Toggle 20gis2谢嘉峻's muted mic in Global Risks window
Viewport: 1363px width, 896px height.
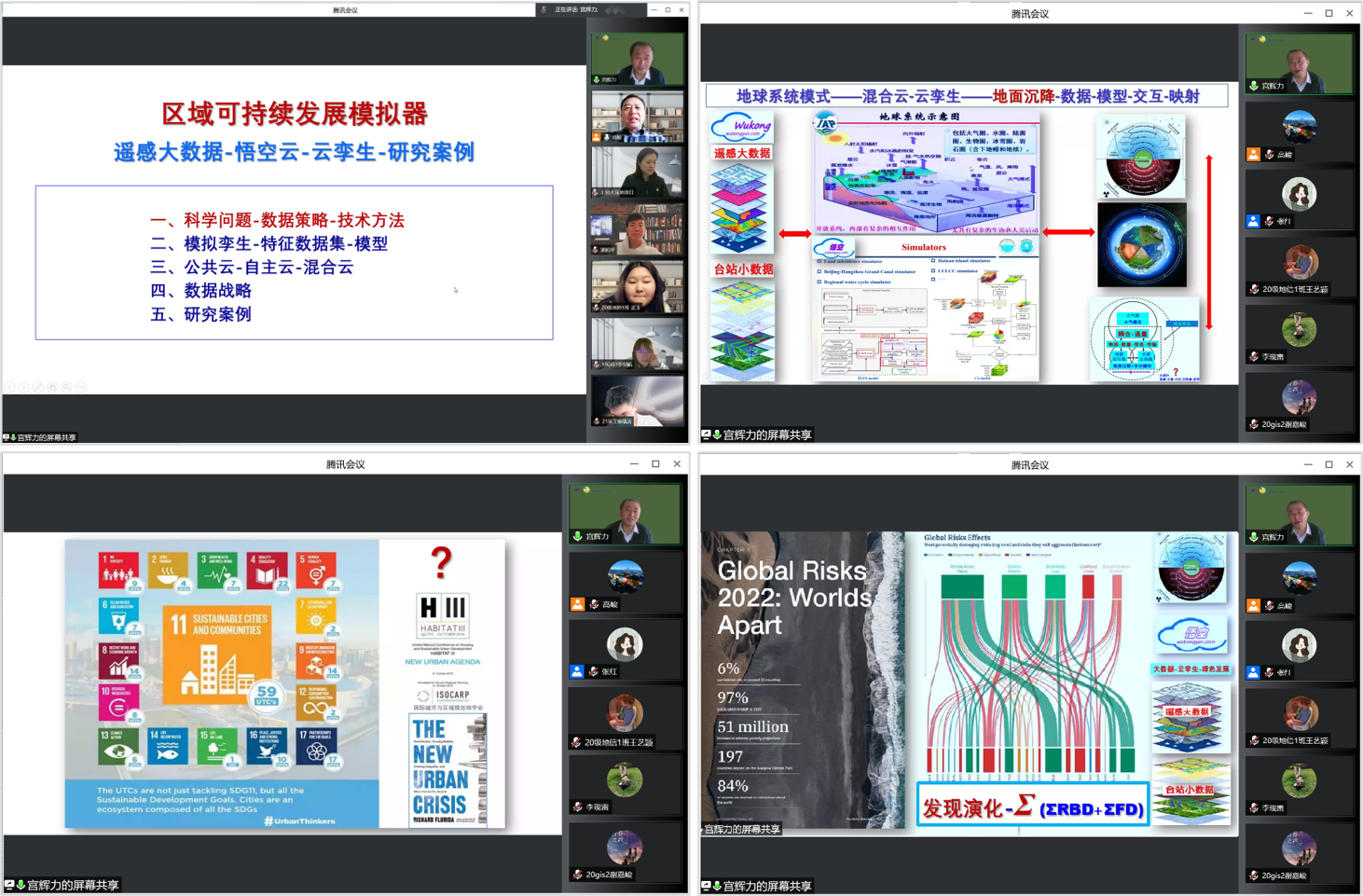(1254, 875)
